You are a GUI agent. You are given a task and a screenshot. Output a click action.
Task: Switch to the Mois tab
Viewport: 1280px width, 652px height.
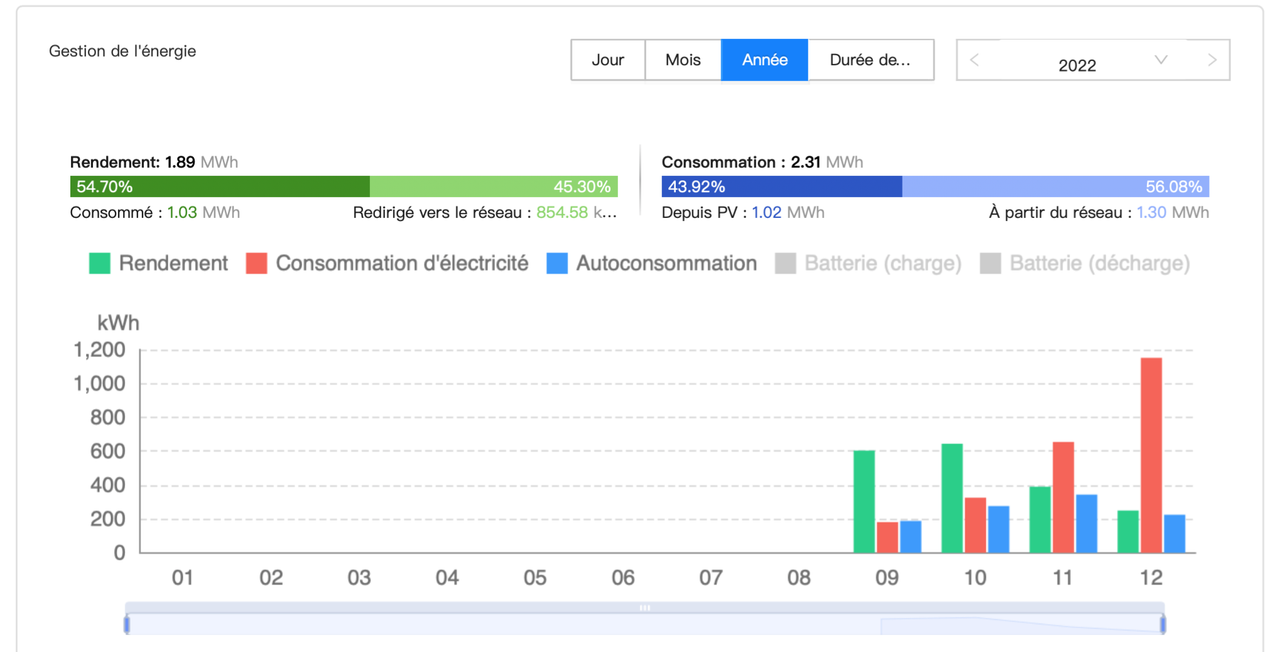coord(683,60)
